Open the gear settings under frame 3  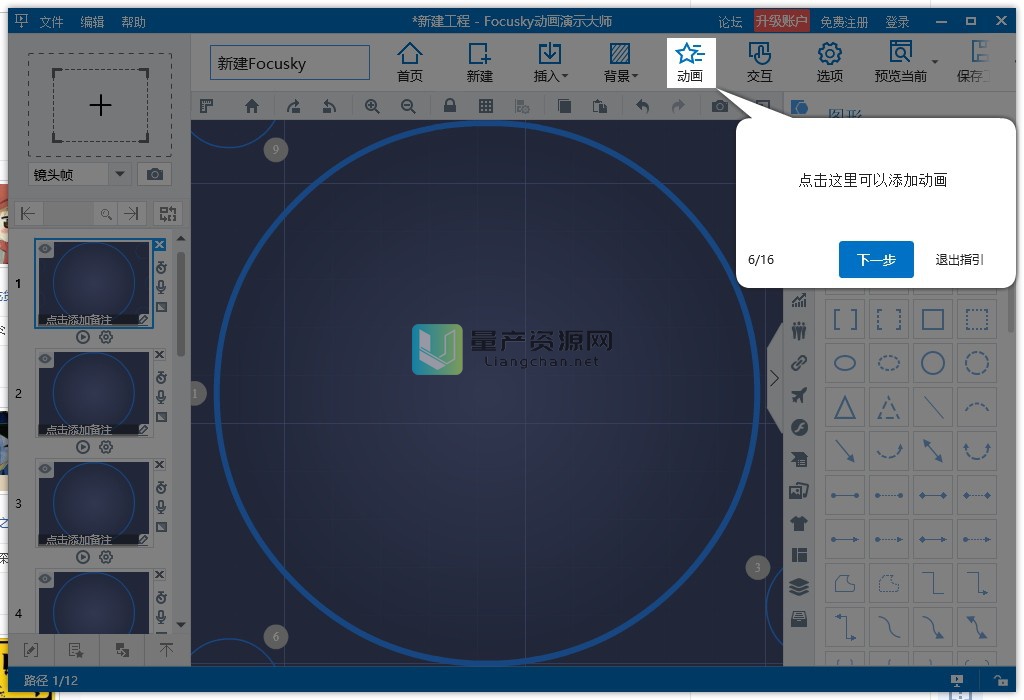[106, 557]
